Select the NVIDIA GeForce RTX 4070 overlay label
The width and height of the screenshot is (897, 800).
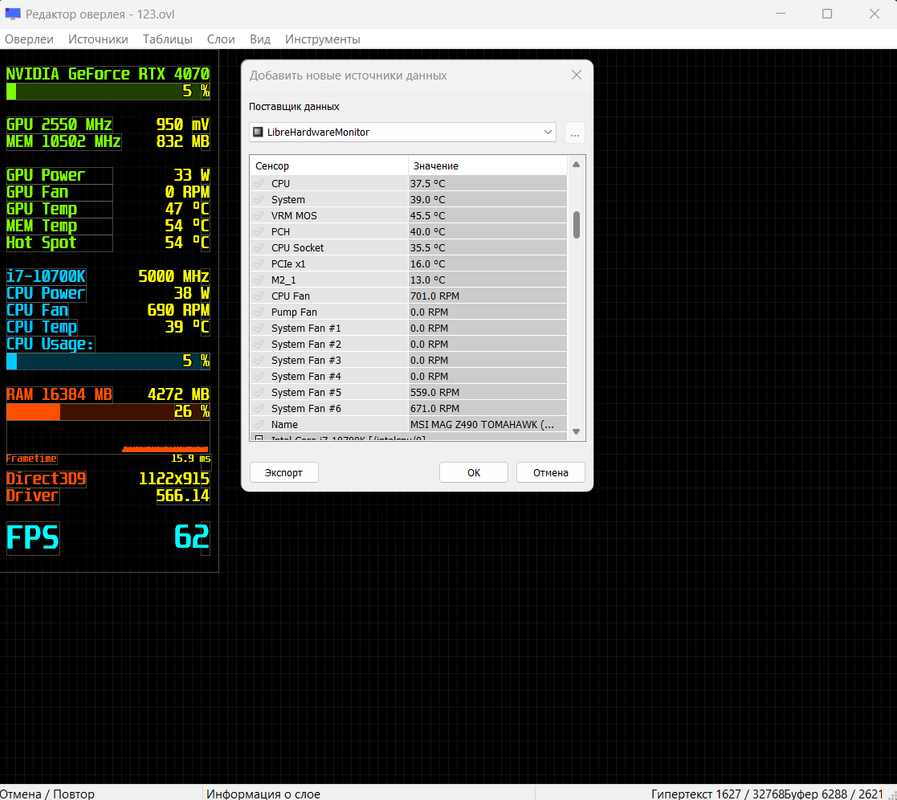pos(108,74)
